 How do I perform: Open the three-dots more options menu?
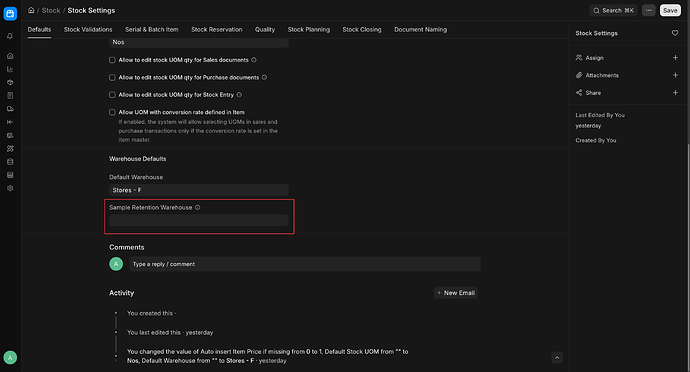[x=648, y=10]
